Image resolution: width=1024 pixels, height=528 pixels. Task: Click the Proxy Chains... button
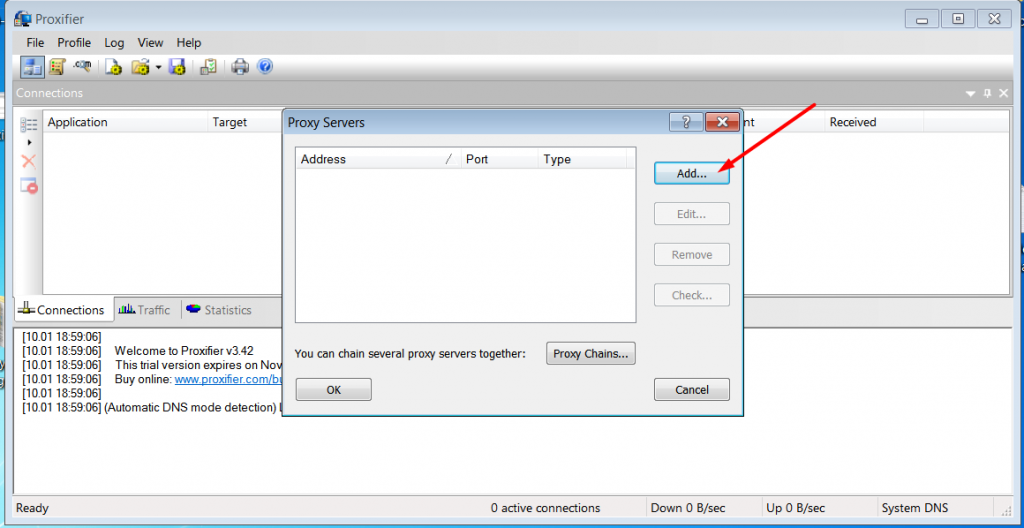click(x=590, y=354)
